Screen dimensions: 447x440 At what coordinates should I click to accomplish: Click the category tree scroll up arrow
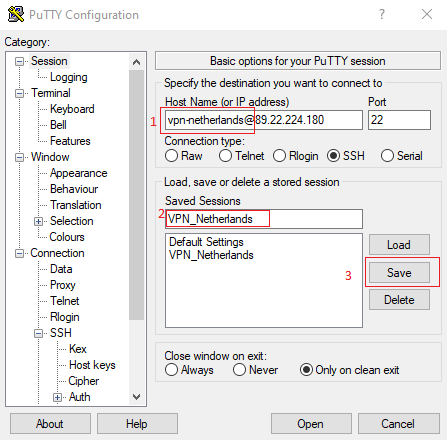click(x=136, y=62)
